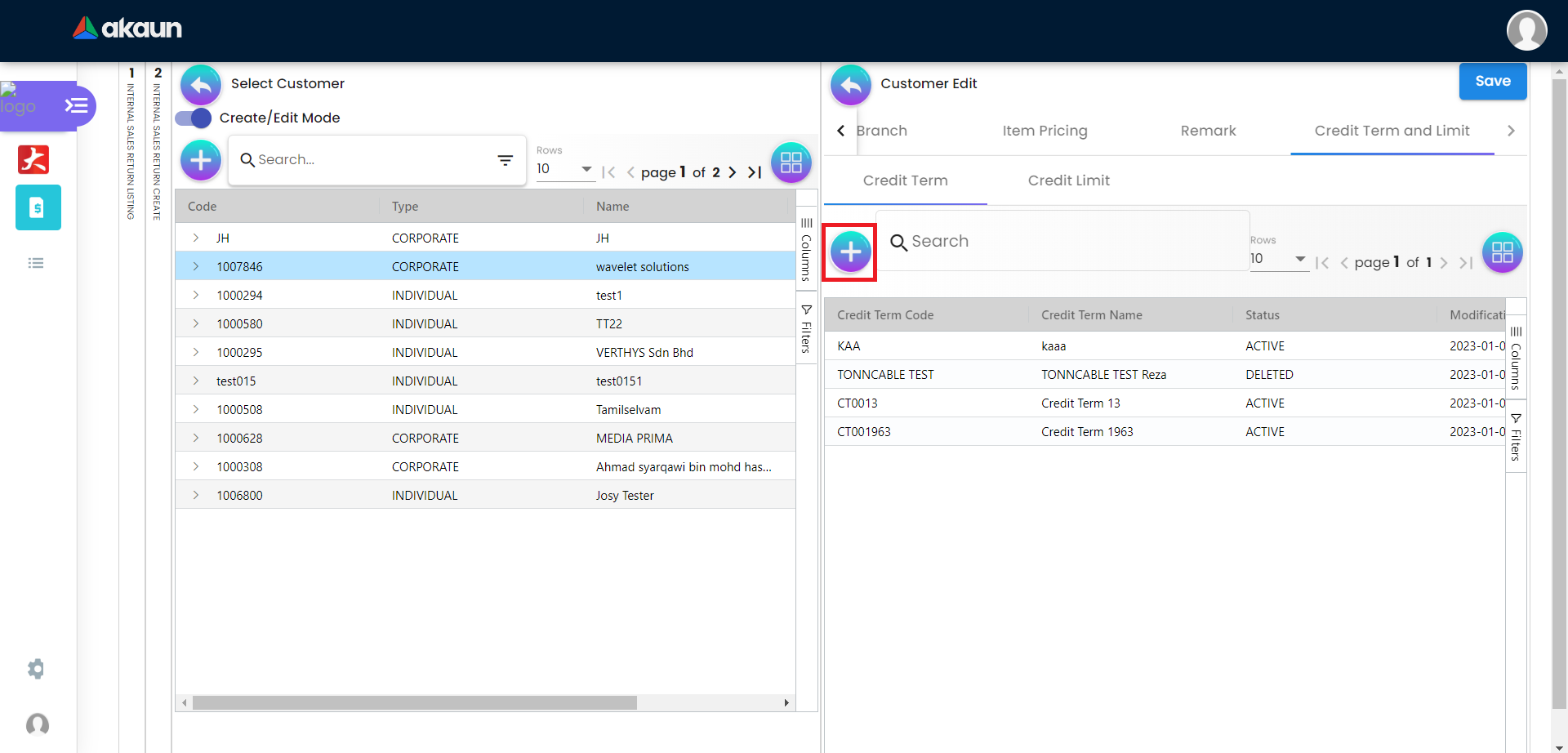Click the add customer plus button
Screen dimensions: 1568x753
(x=201, y=160)
